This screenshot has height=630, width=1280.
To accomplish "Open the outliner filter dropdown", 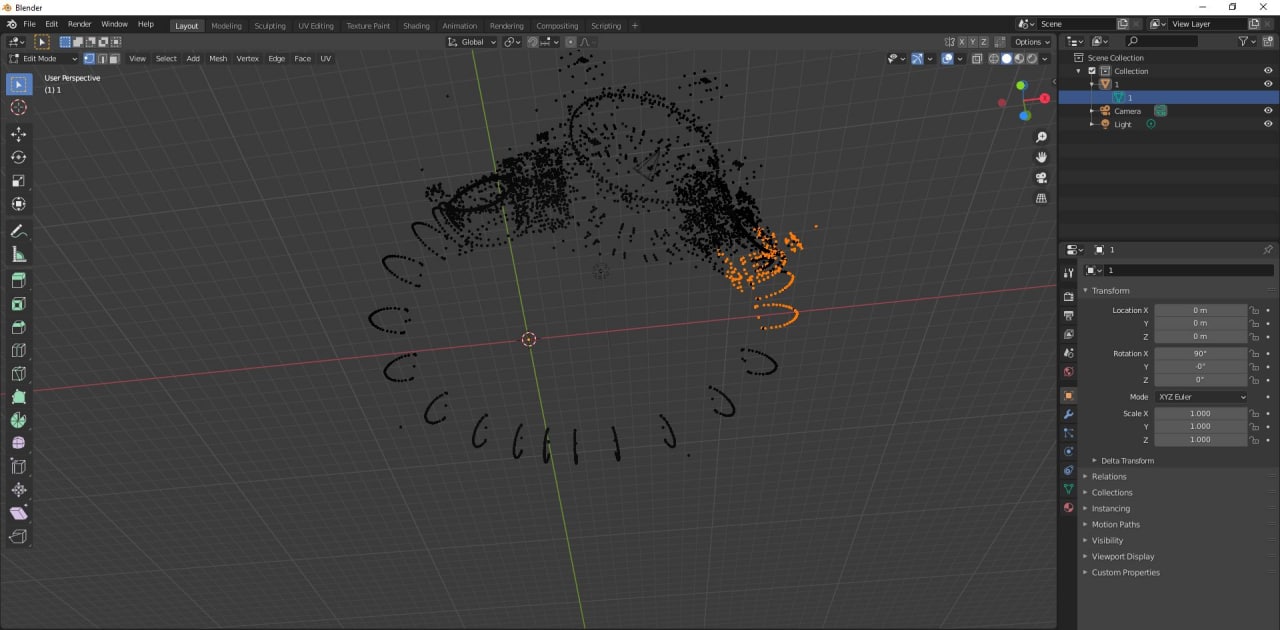I will 1247,41.
